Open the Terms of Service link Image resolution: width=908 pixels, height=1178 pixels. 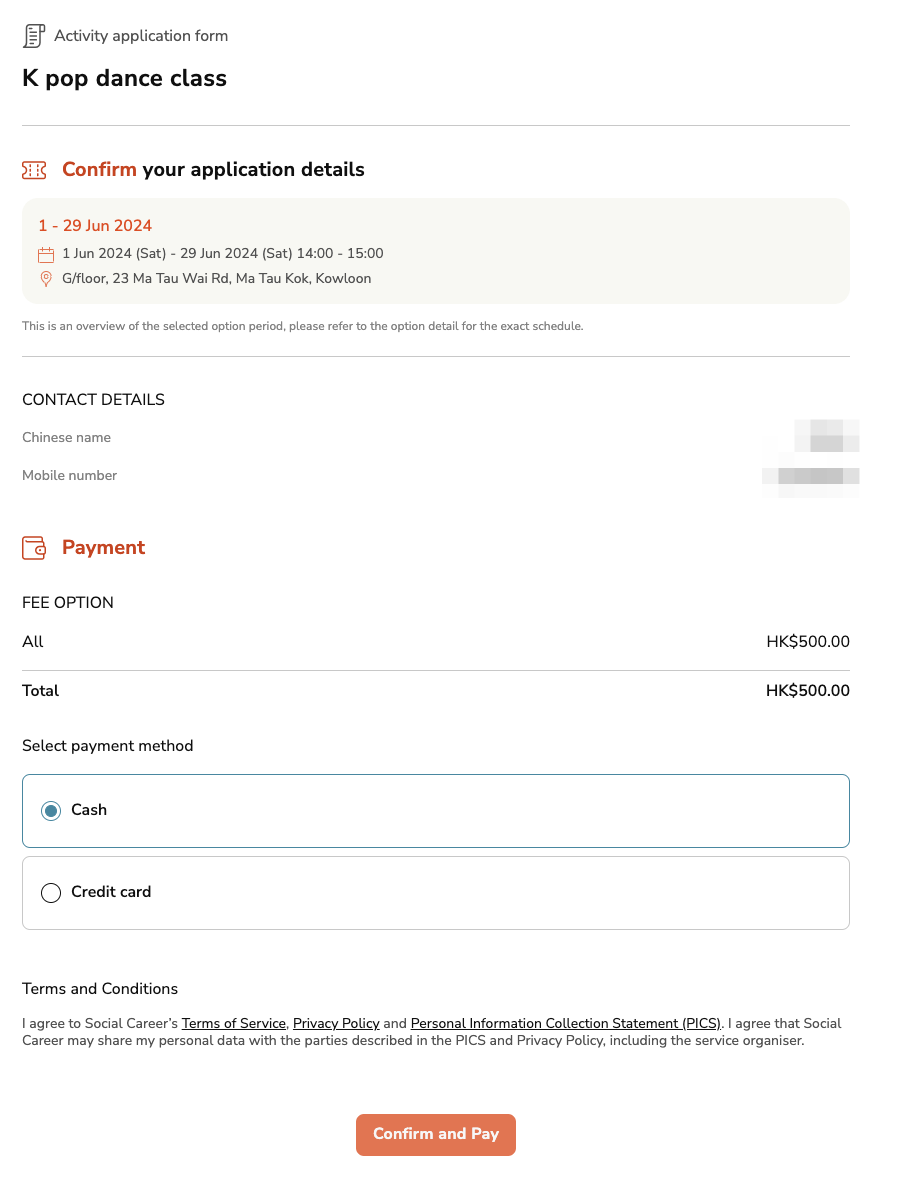[x=234, y=1023]
